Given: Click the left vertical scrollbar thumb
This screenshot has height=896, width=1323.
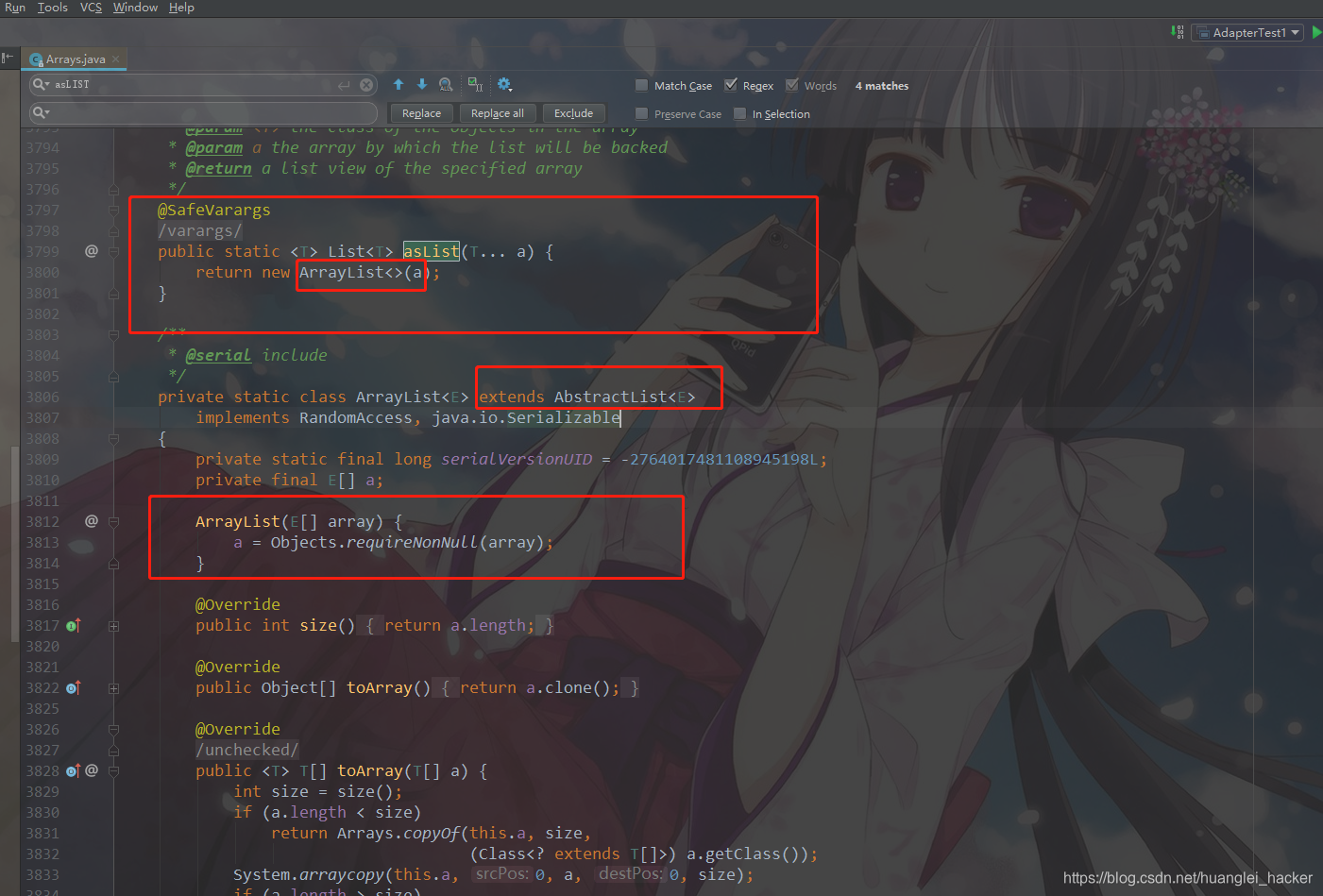Looking at the screenshot, I should [14, 543].
